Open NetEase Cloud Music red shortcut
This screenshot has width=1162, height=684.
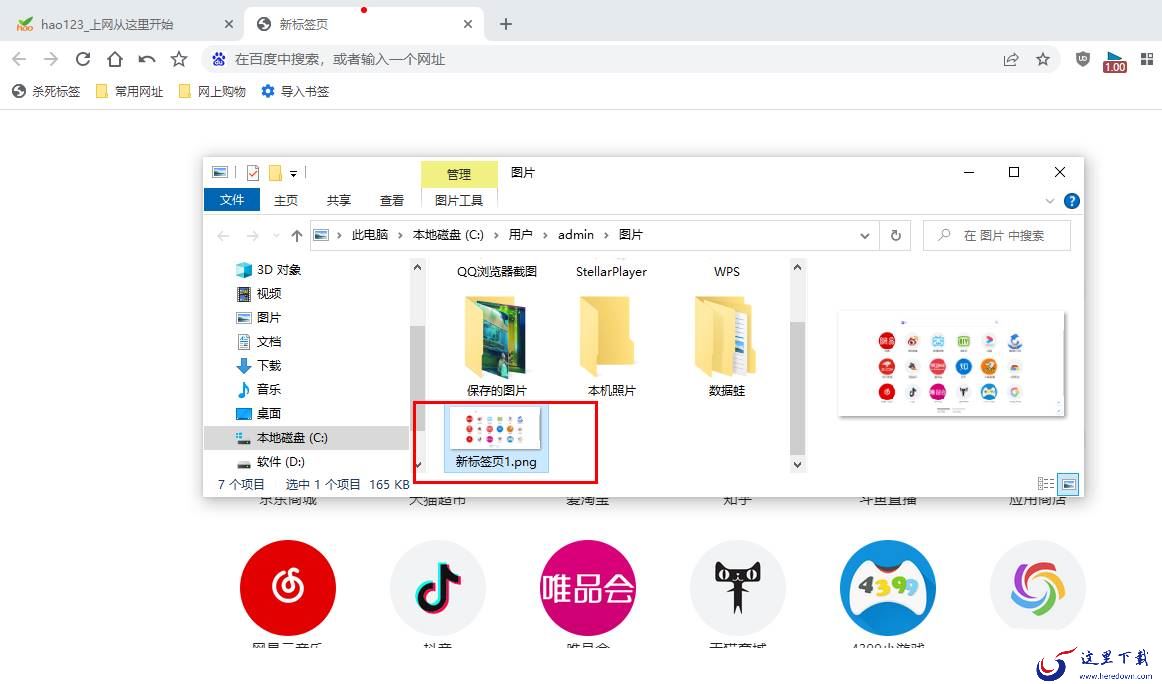[288, 588]
